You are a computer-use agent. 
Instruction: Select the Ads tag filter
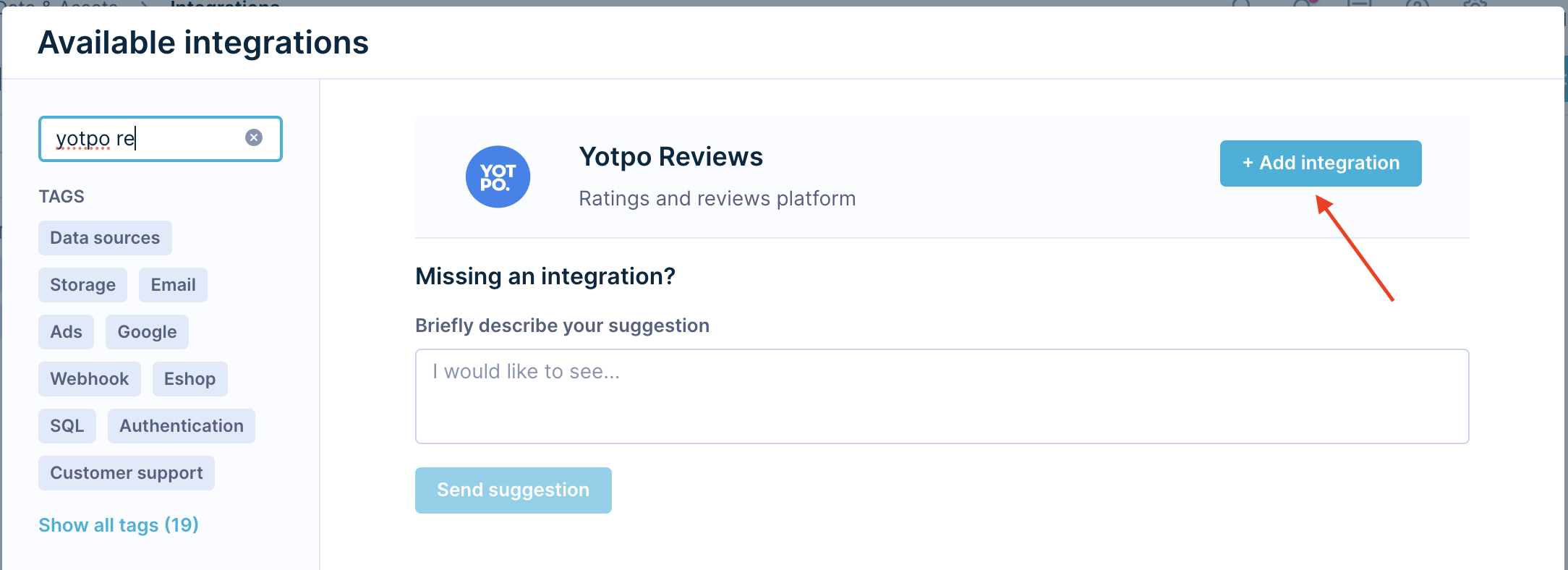[66, 332]
